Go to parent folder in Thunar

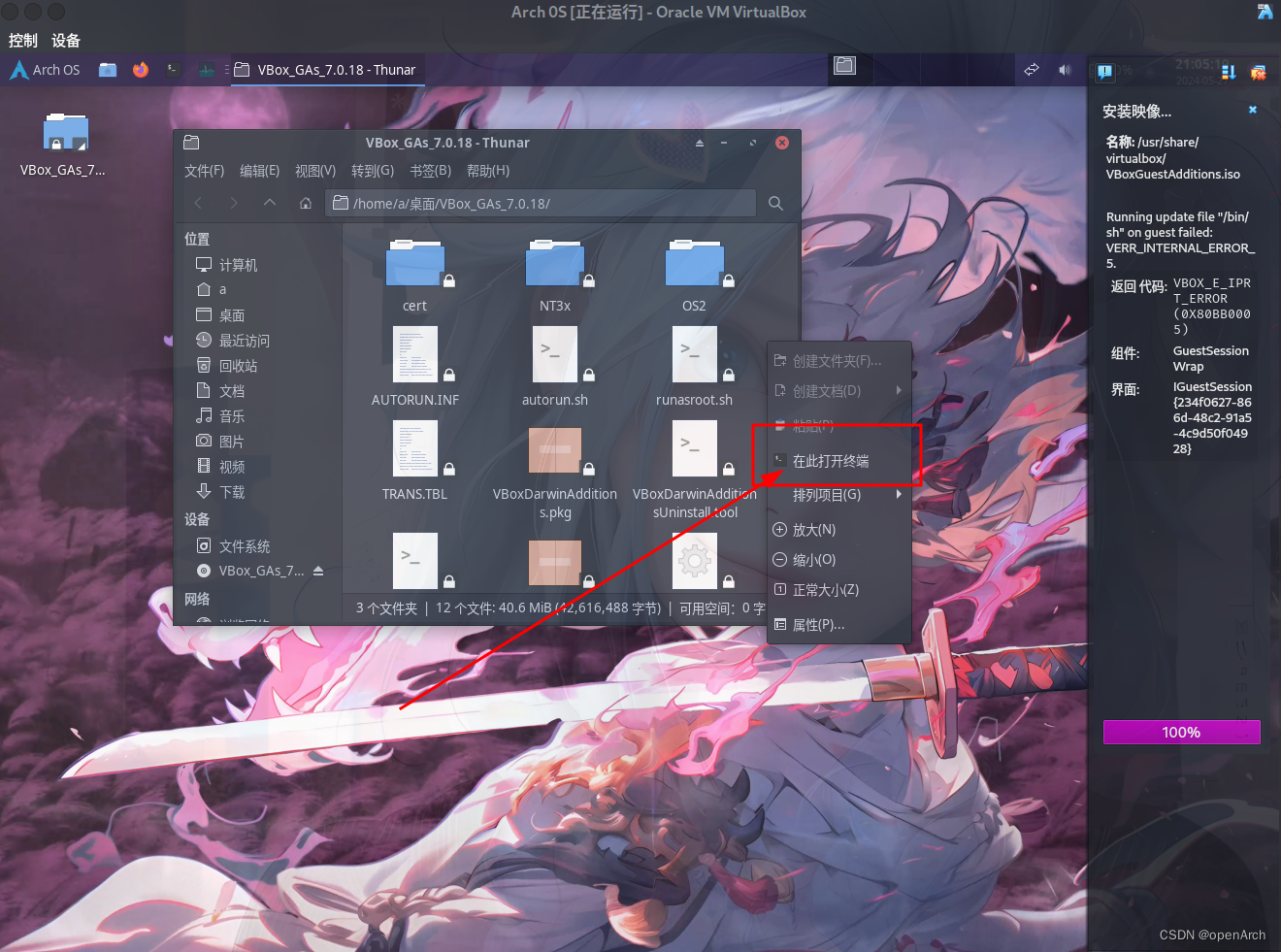pos(270,203)
